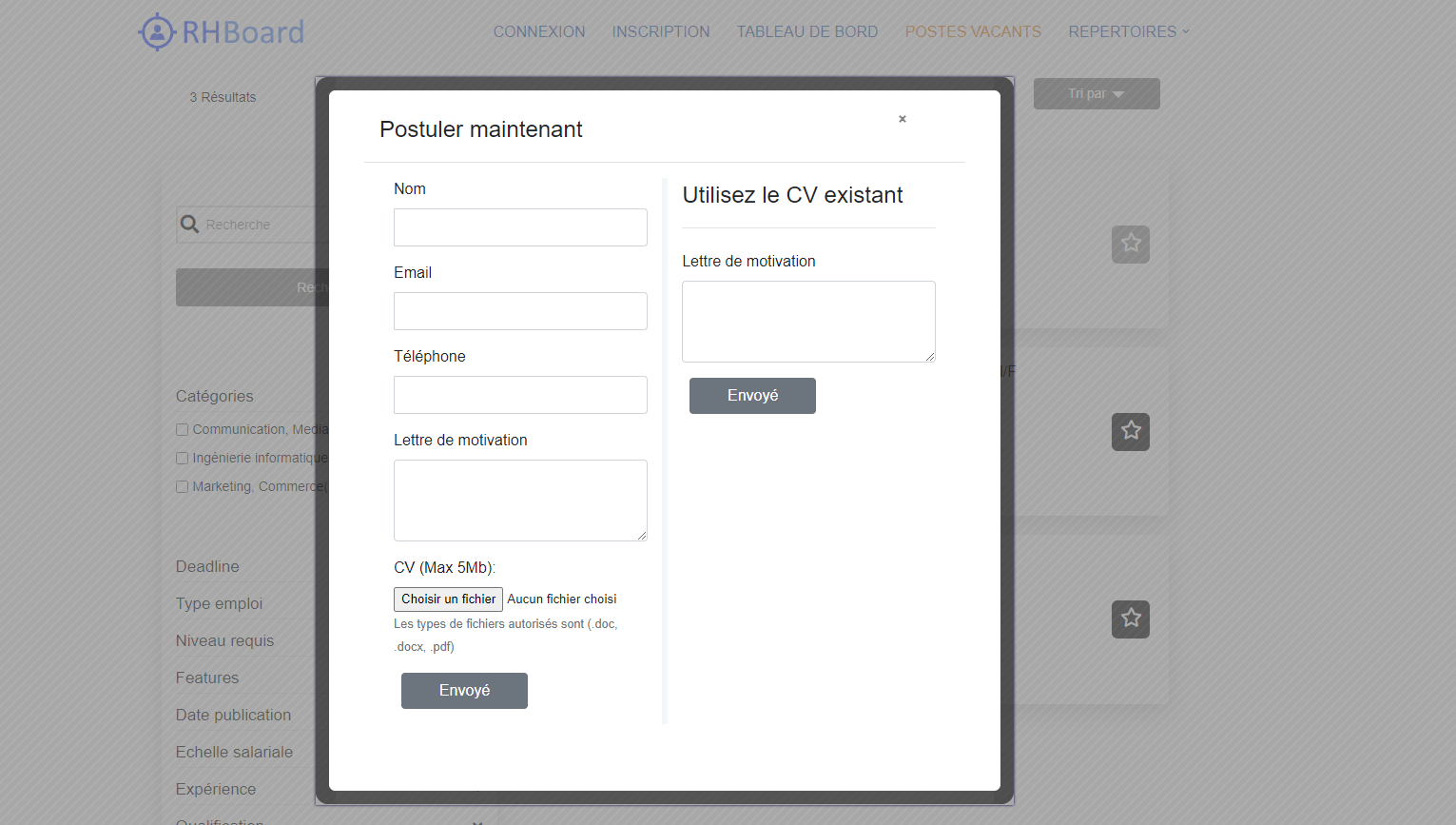Enable the Marketing, Commerce checkbox
This screenshot has width=1456, height=825.
point(183,487)
